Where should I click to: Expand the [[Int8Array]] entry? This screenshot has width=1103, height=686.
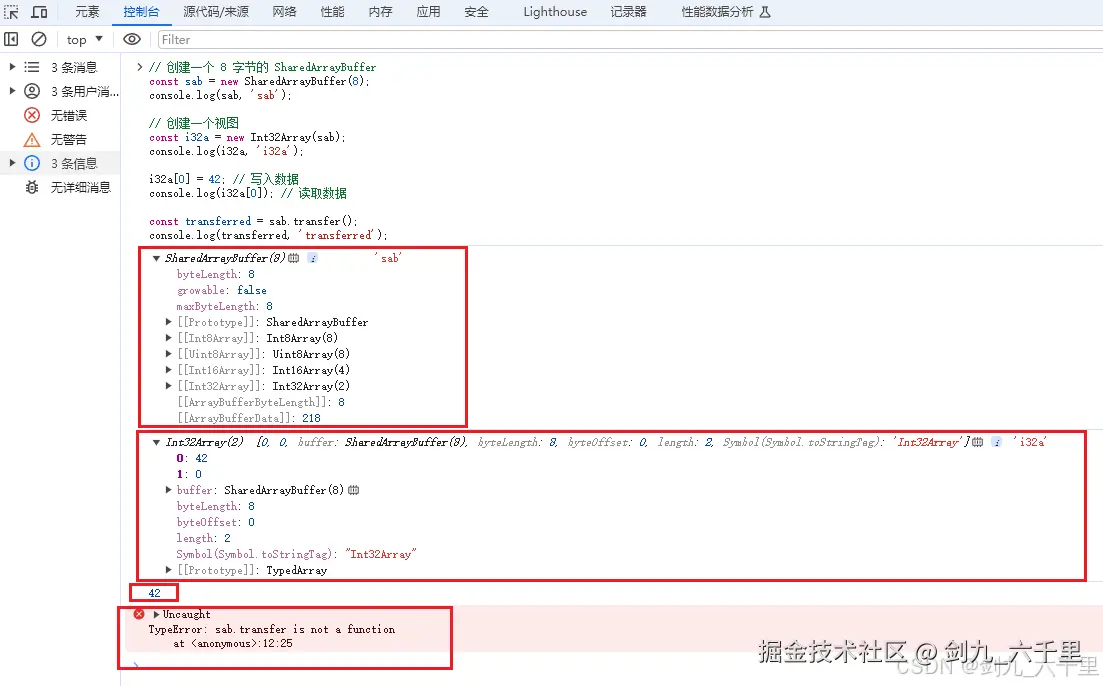click(x=169, y=338)
